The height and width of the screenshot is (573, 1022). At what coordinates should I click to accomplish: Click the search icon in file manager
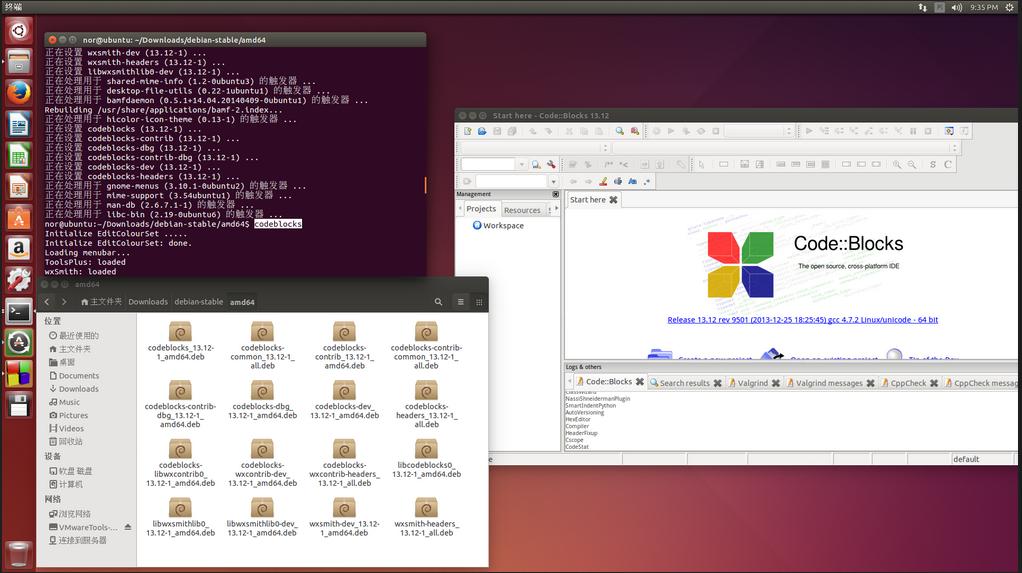pos(438,302)
